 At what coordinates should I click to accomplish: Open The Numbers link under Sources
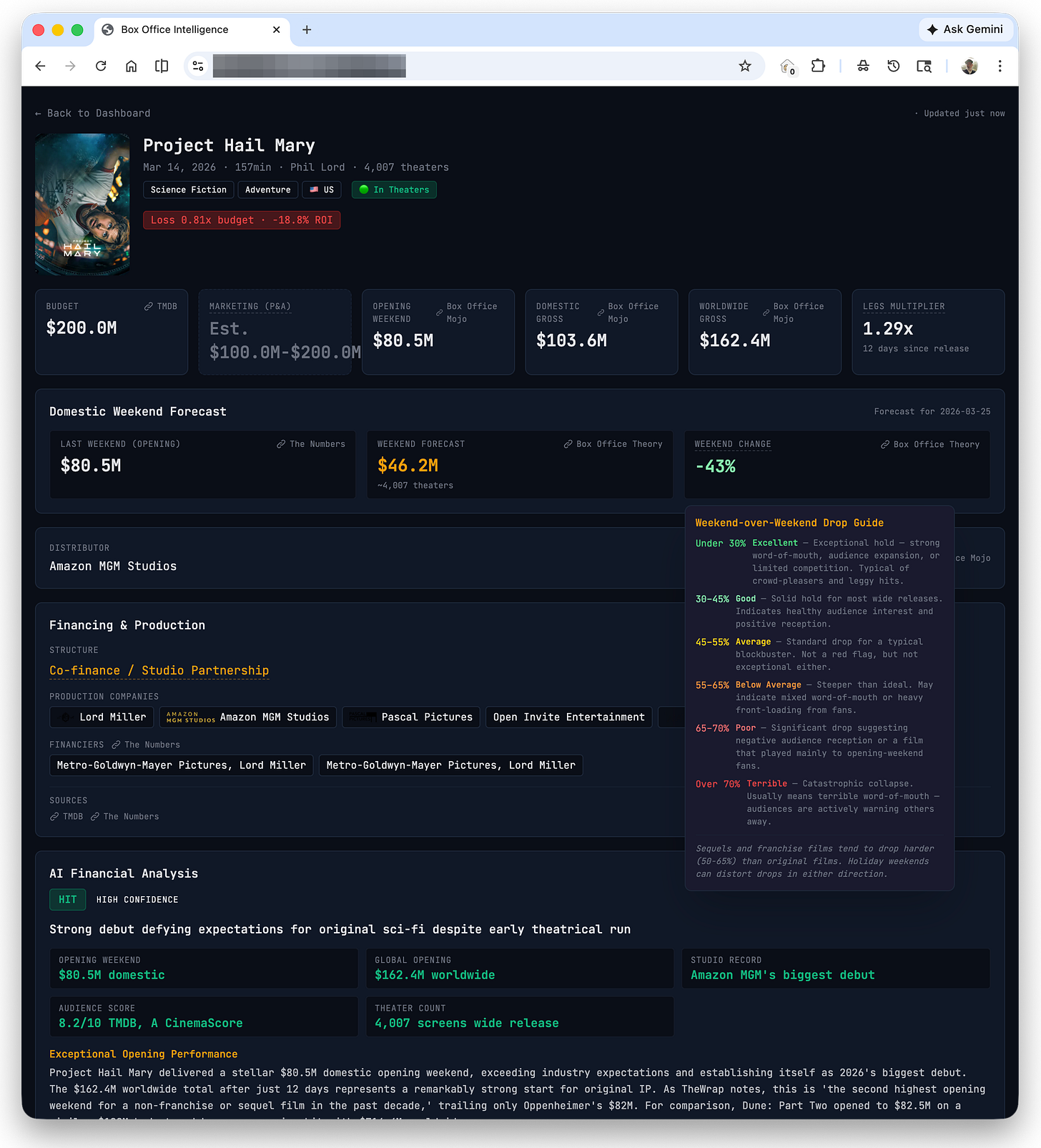125,816
